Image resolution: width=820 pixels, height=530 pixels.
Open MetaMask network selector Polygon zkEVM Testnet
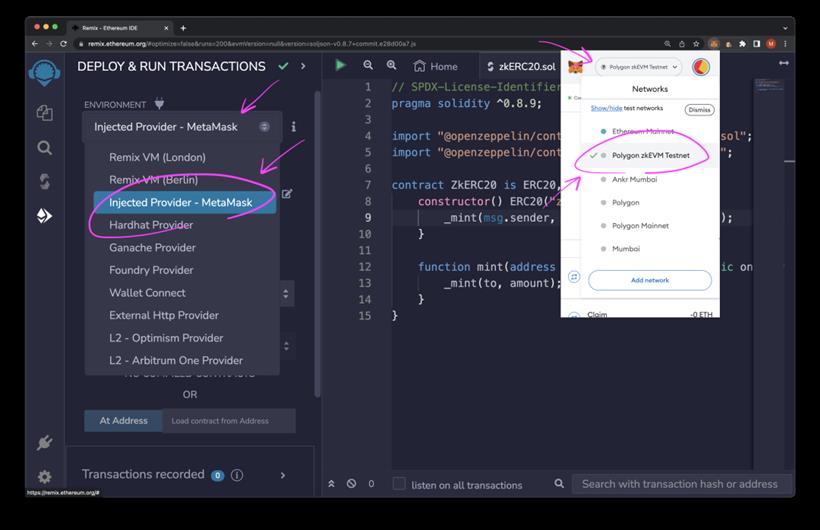[x=639, y=67]
